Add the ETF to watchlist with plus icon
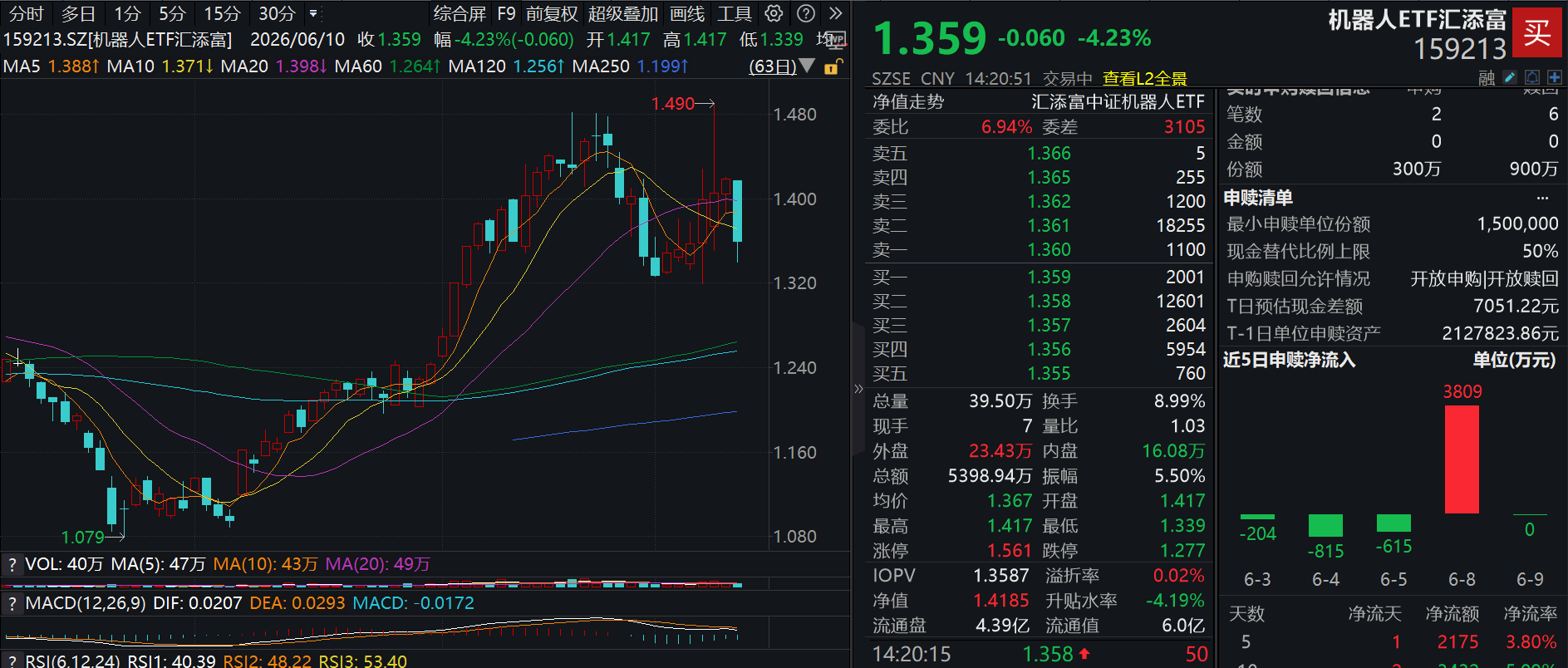The image size is (1568, 668). click(1554, 78)
